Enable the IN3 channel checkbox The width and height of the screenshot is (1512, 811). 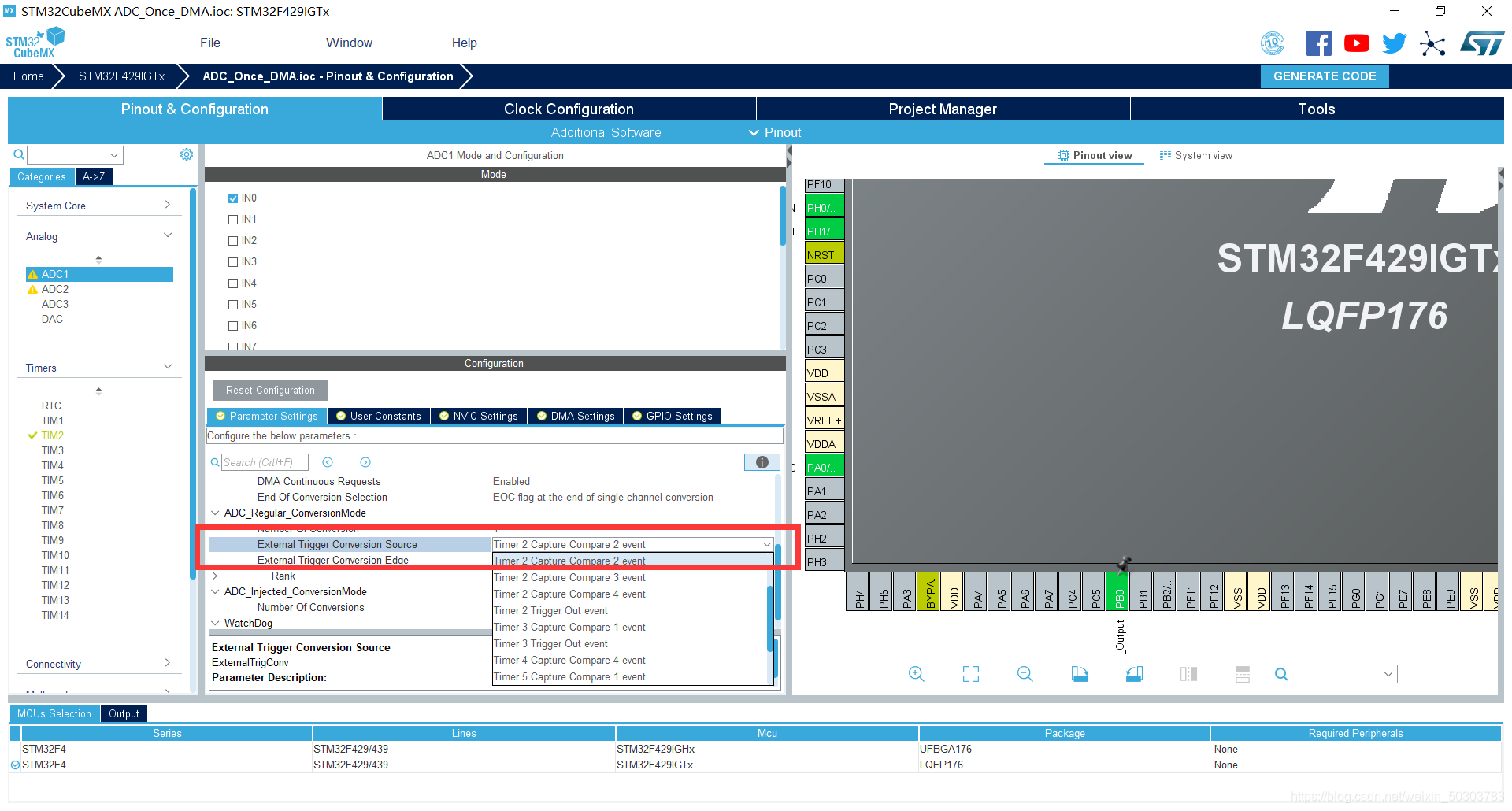click(x=233, y=262)
